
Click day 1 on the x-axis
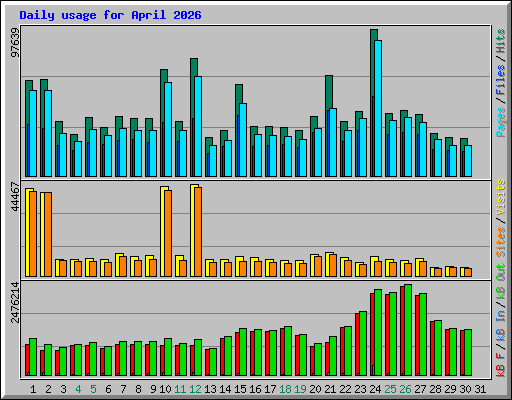coord(33,389)
